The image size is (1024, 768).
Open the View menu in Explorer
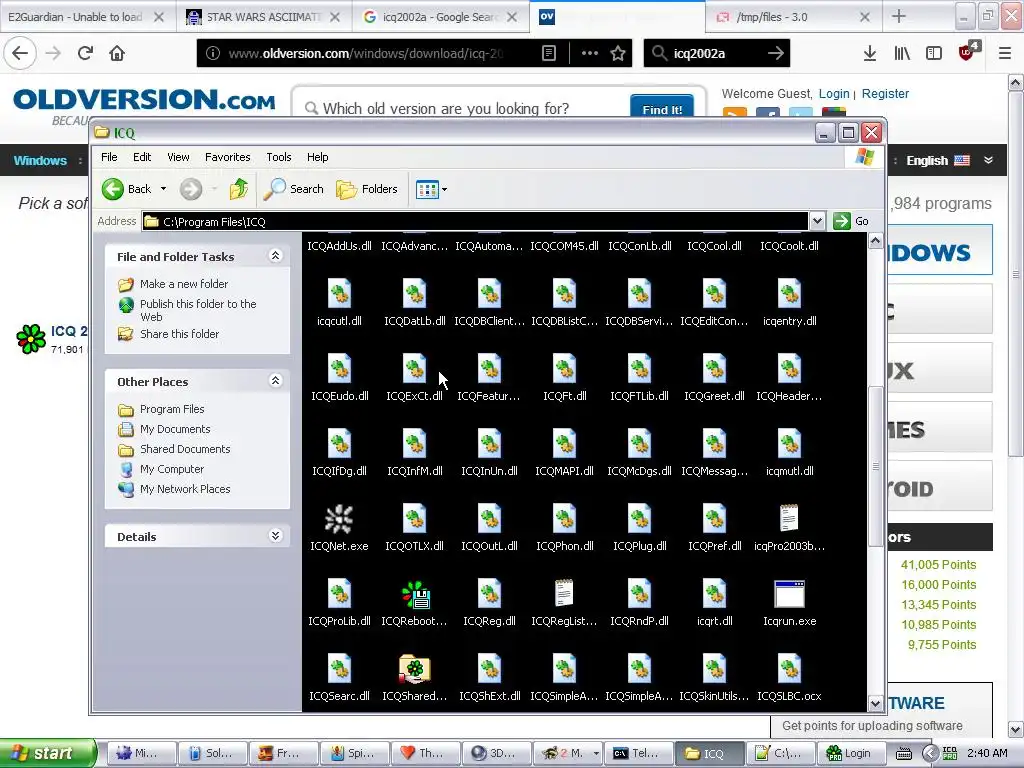click(x=178, y=157)
